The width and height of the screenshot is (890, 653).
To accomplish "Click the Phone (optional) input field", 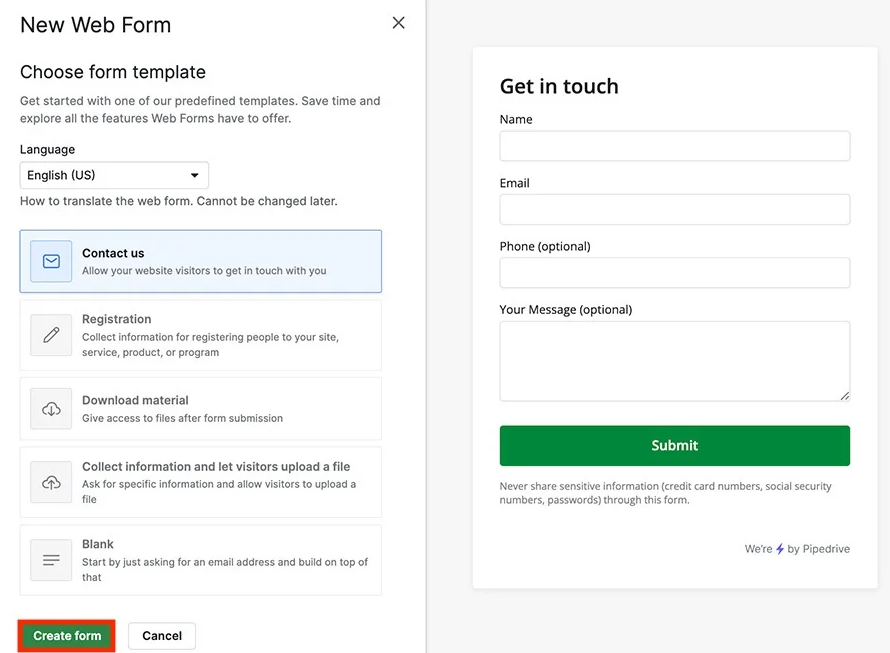I will tap(674, 272).
